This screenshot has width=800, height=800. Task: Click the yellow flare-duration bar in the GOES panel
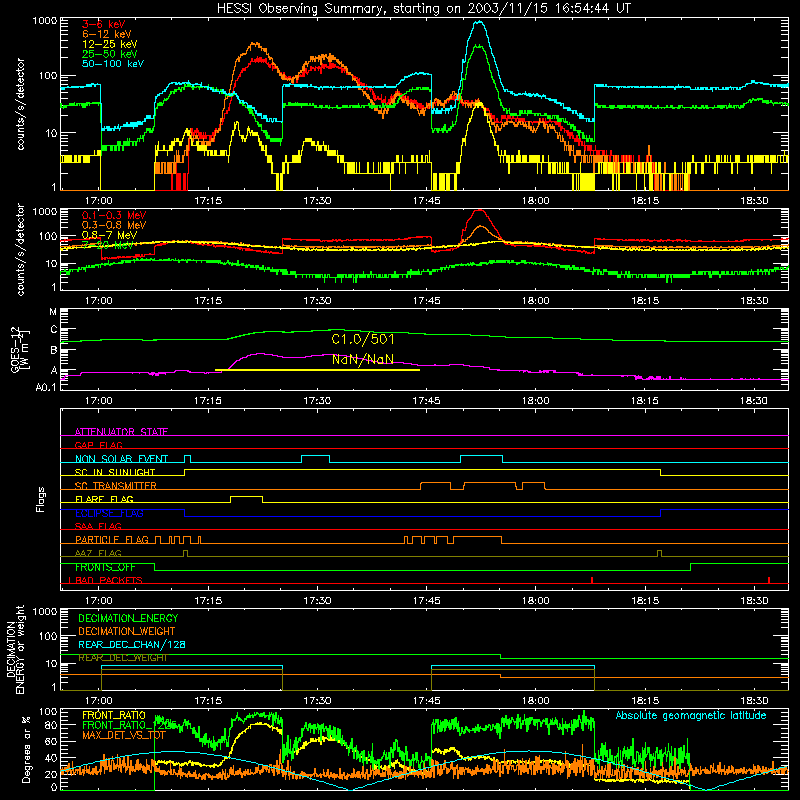click(317, 370)
